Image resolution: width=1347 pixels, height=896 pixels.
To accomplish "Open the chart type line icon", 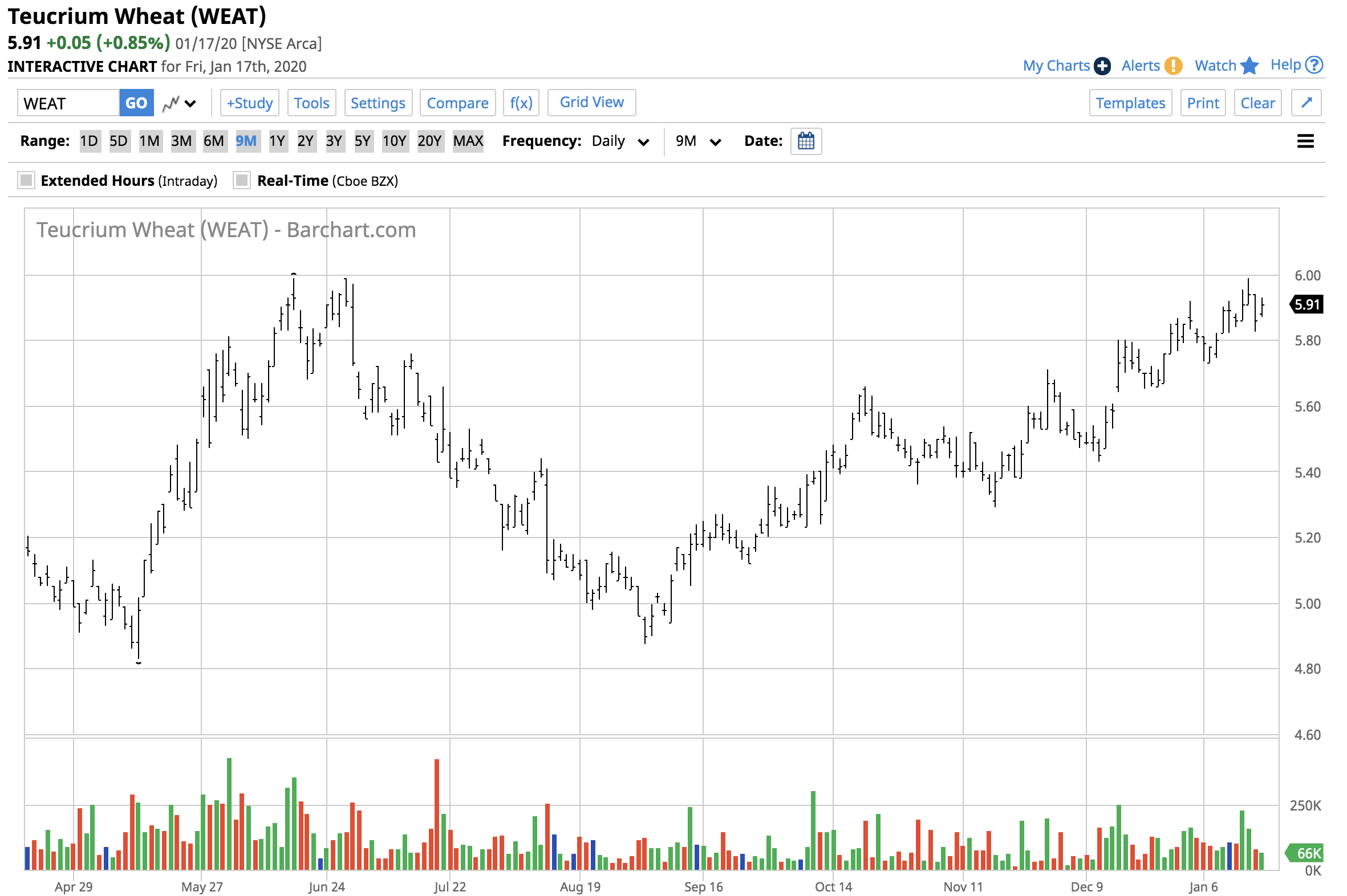I will coord(171,103).
